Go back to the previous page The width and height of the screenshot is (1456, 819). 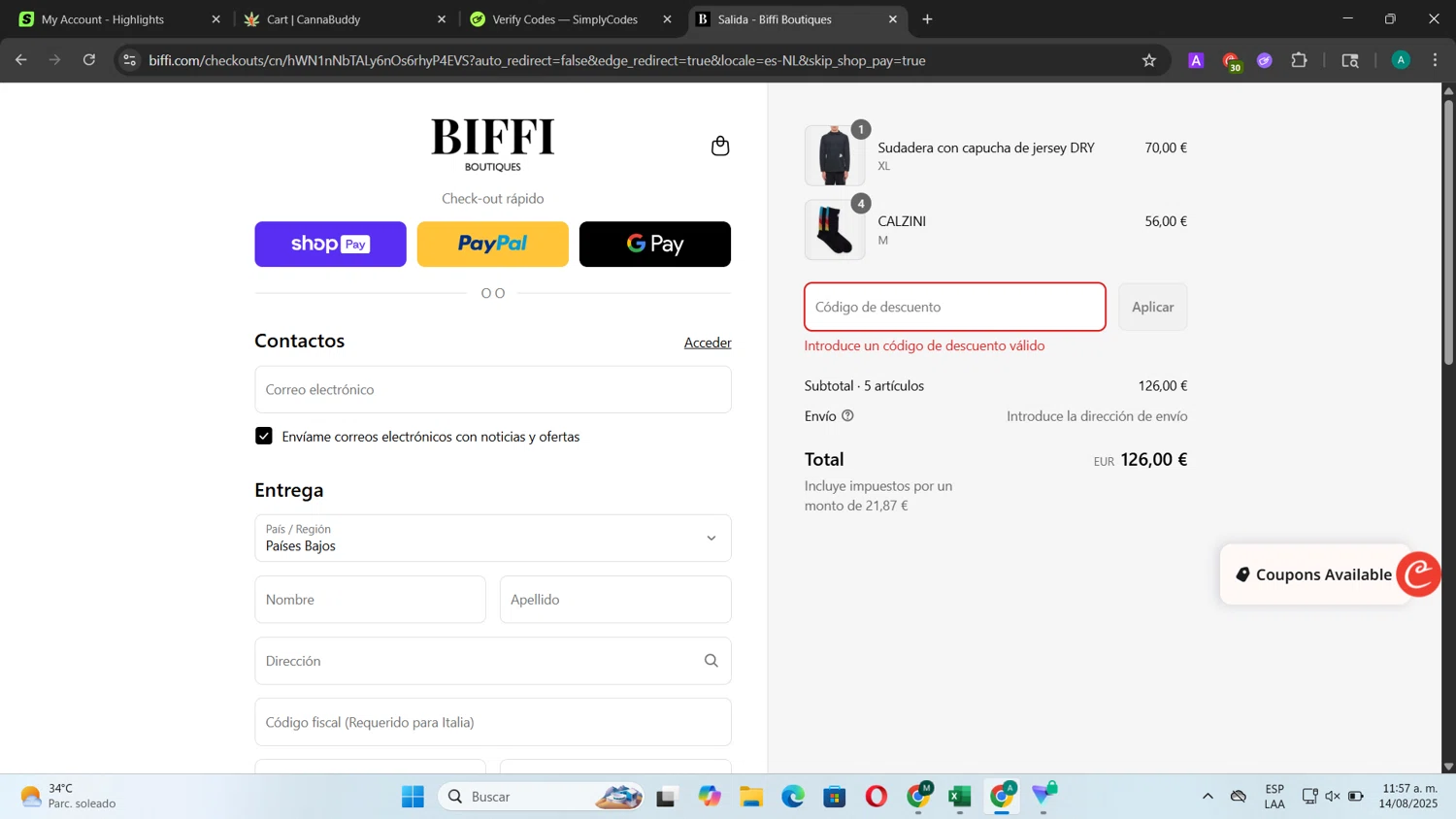click(x=21, y=60)
